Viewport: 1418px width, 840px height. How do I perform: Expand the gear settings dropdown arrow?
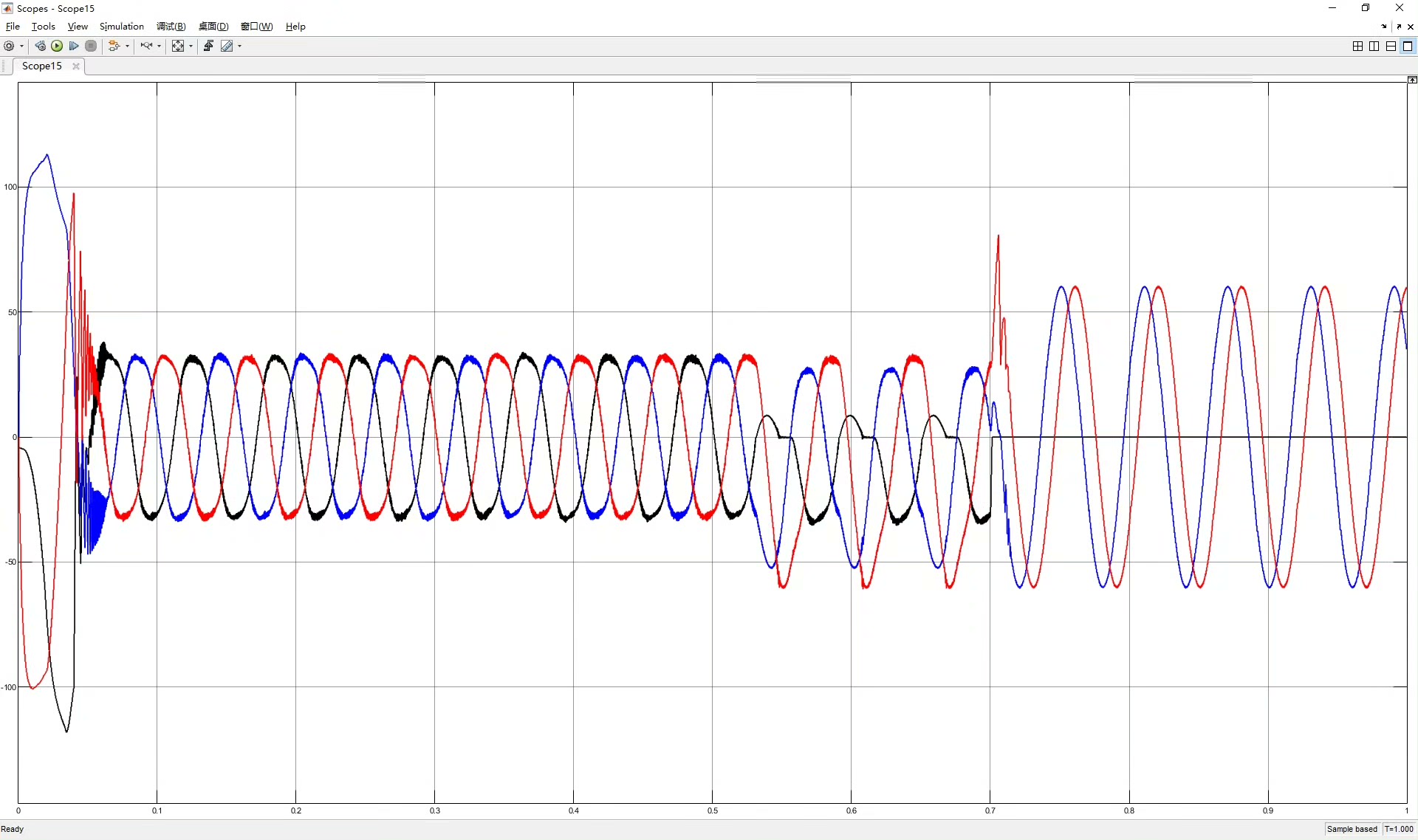tap(21, 46)
